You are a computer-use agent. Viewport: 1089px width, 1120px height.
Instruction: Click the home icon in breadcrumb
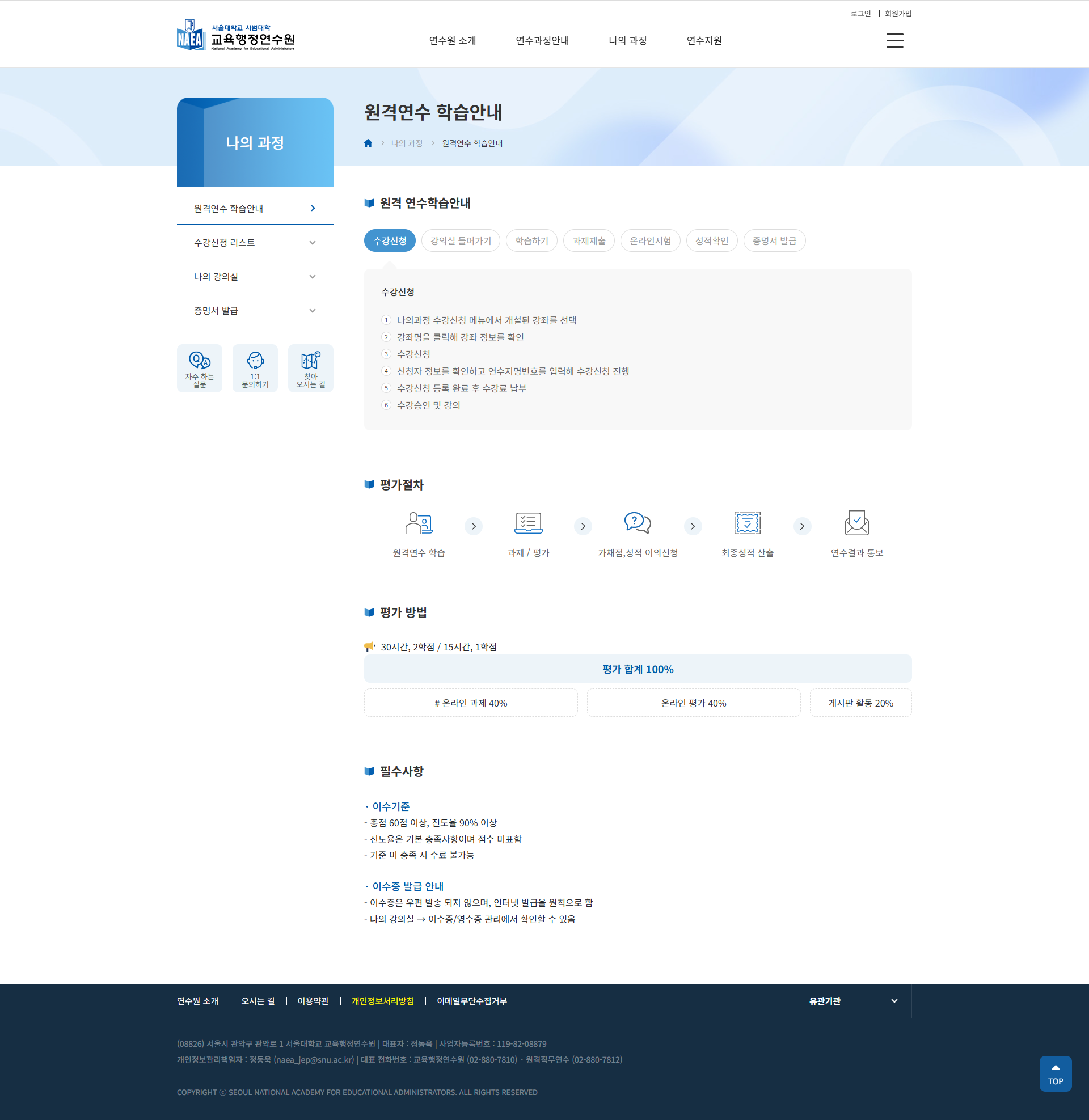point(368,143)
